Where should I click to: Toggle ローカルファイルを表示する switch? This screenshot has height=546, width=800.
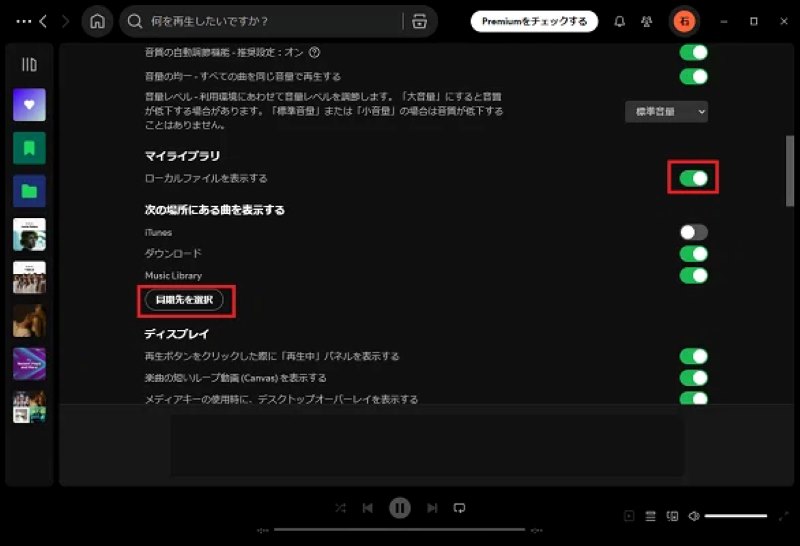click(693, 178)
